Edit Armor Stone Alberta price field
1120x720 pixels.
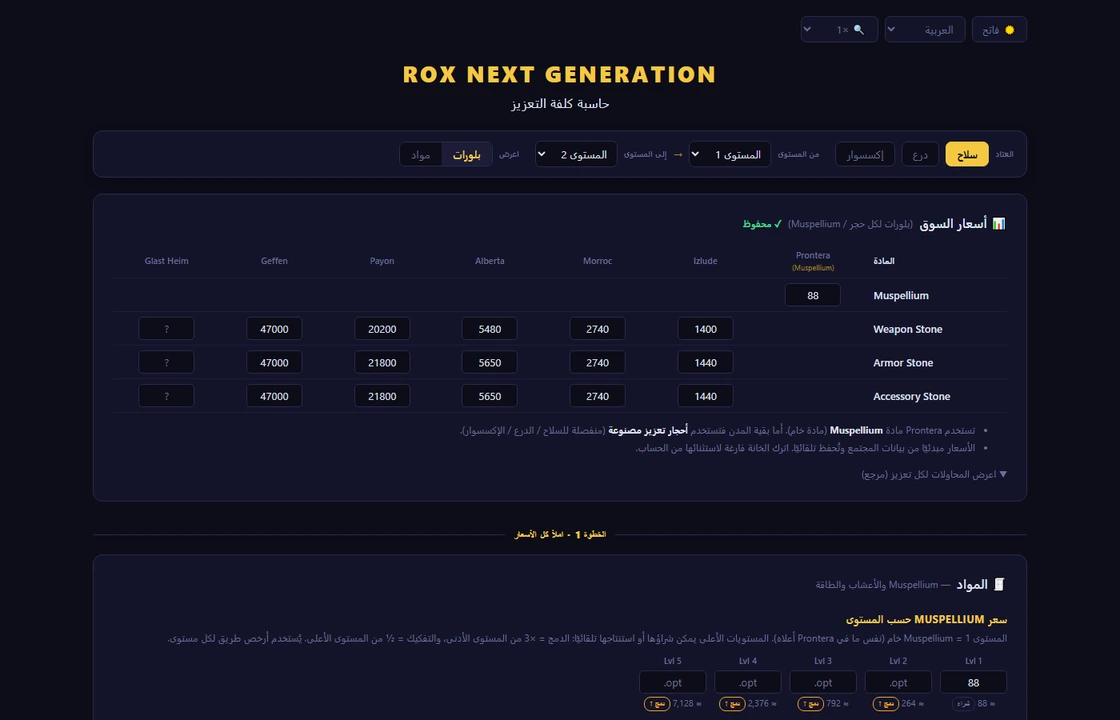pos(489,362)
